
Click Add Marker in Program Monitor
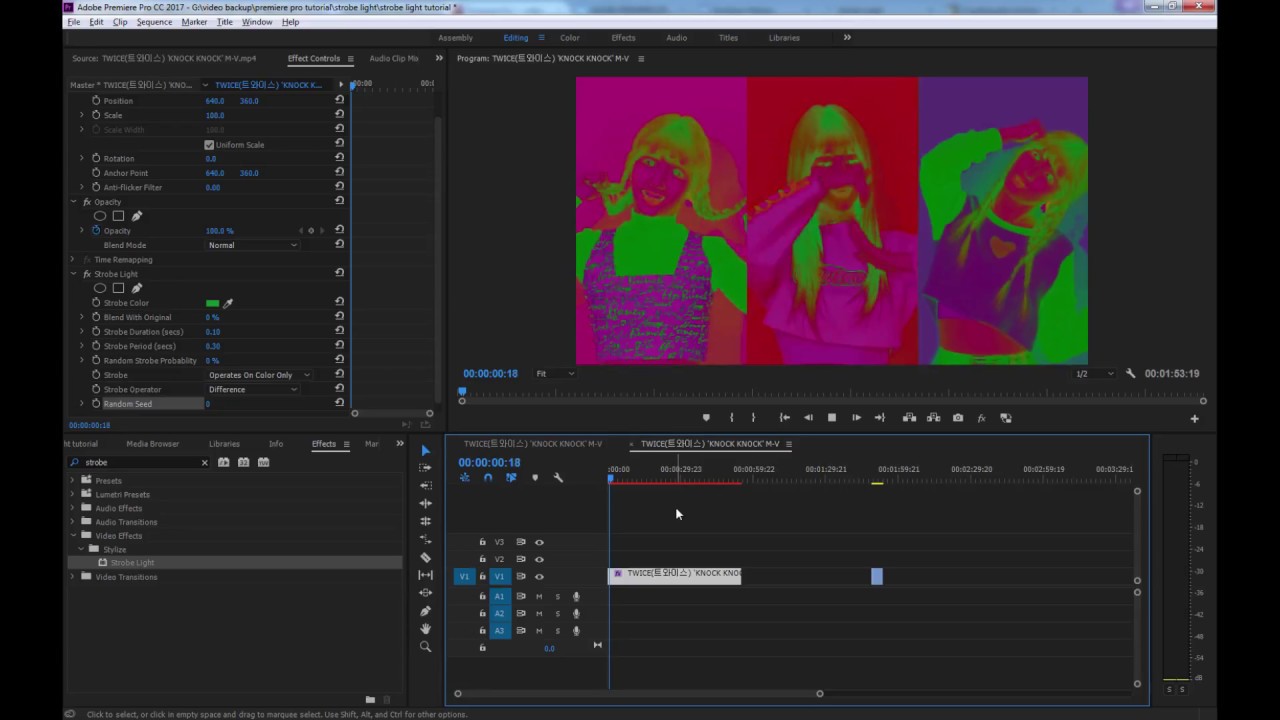(706, 418)
